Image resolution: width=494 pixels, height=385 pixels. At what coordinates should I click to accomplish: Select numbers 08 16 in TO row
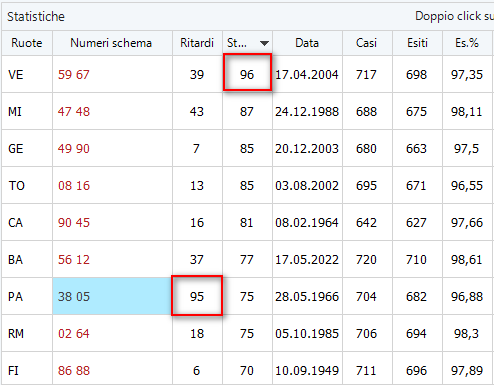[74, 185]
